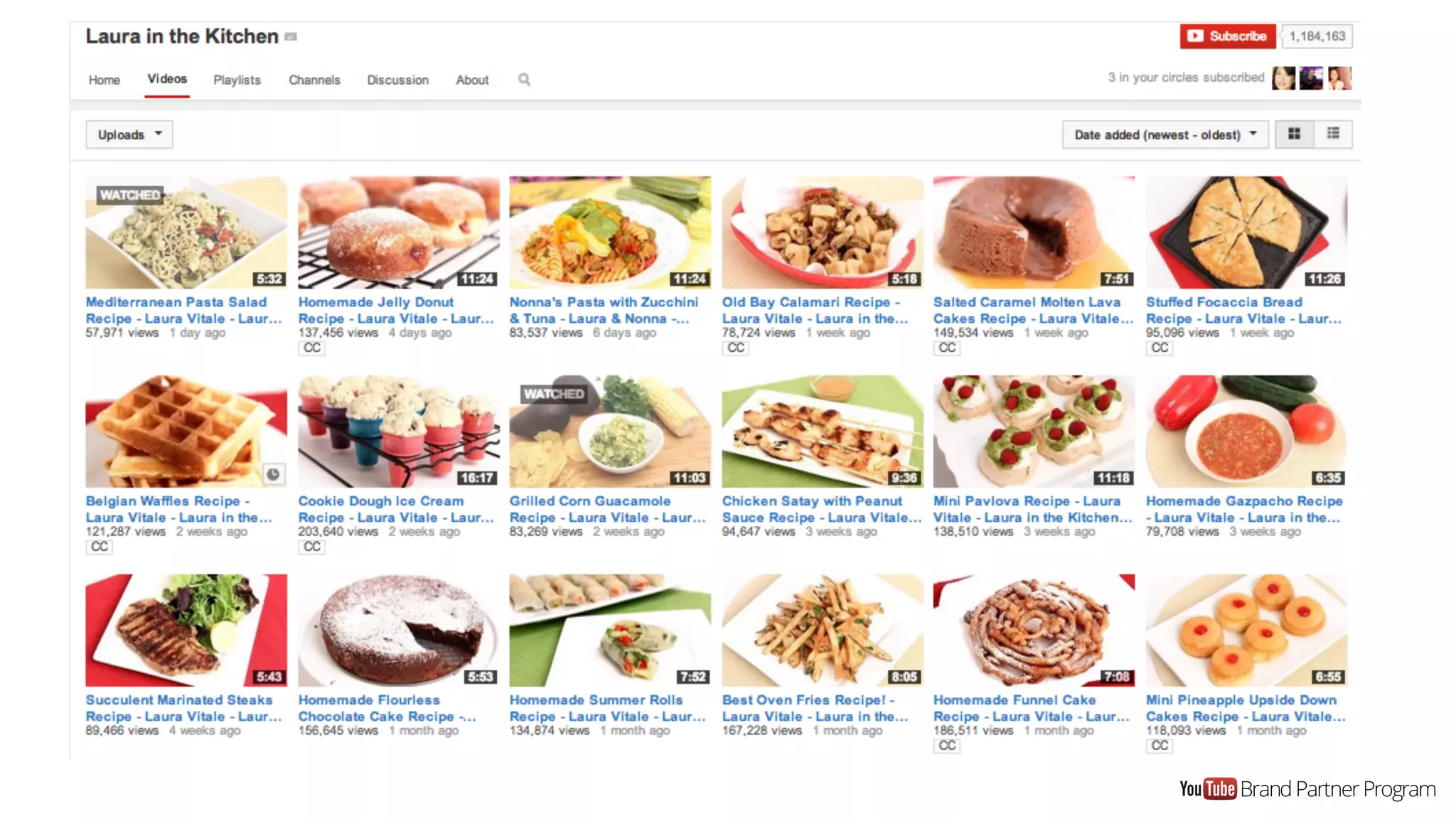This screenshot has height=819, width=1456.
Task: Click CC badge under Homemade Funnel Cake
Action: coord(947,745)
